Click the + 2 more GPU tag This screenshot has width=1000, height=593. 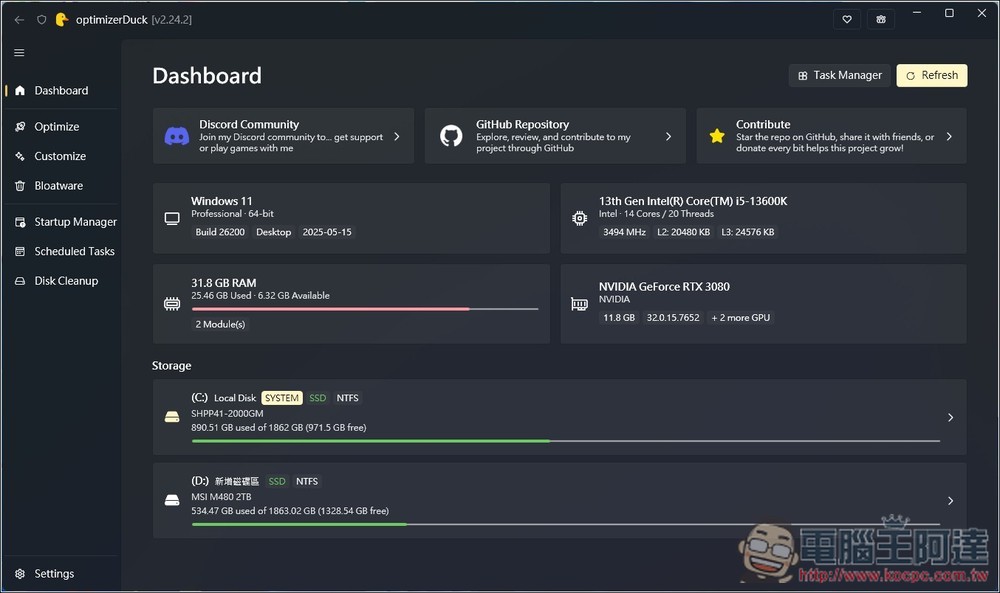[740, 318]
